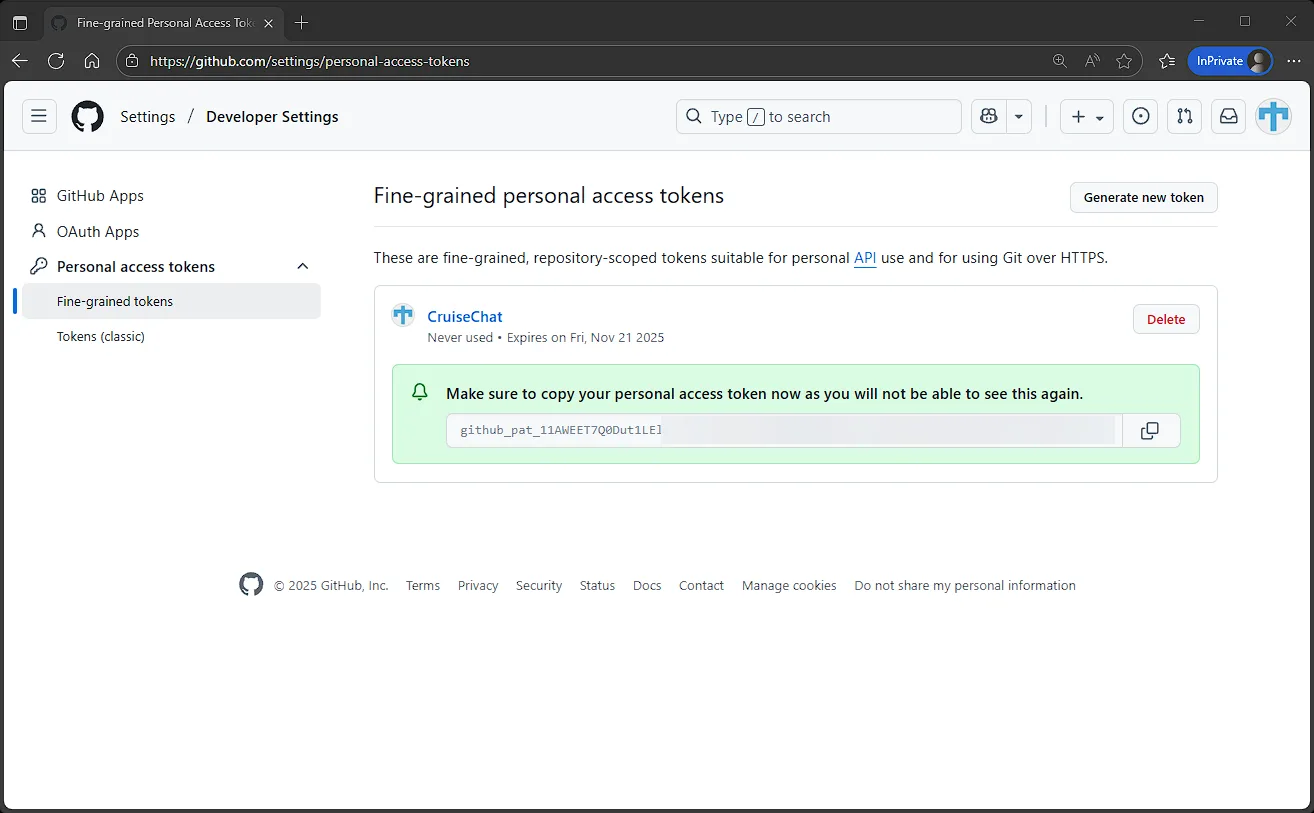1314x813 pixels.
Task: Collapse the Personal access tokens section
Action: pos(303,267)
